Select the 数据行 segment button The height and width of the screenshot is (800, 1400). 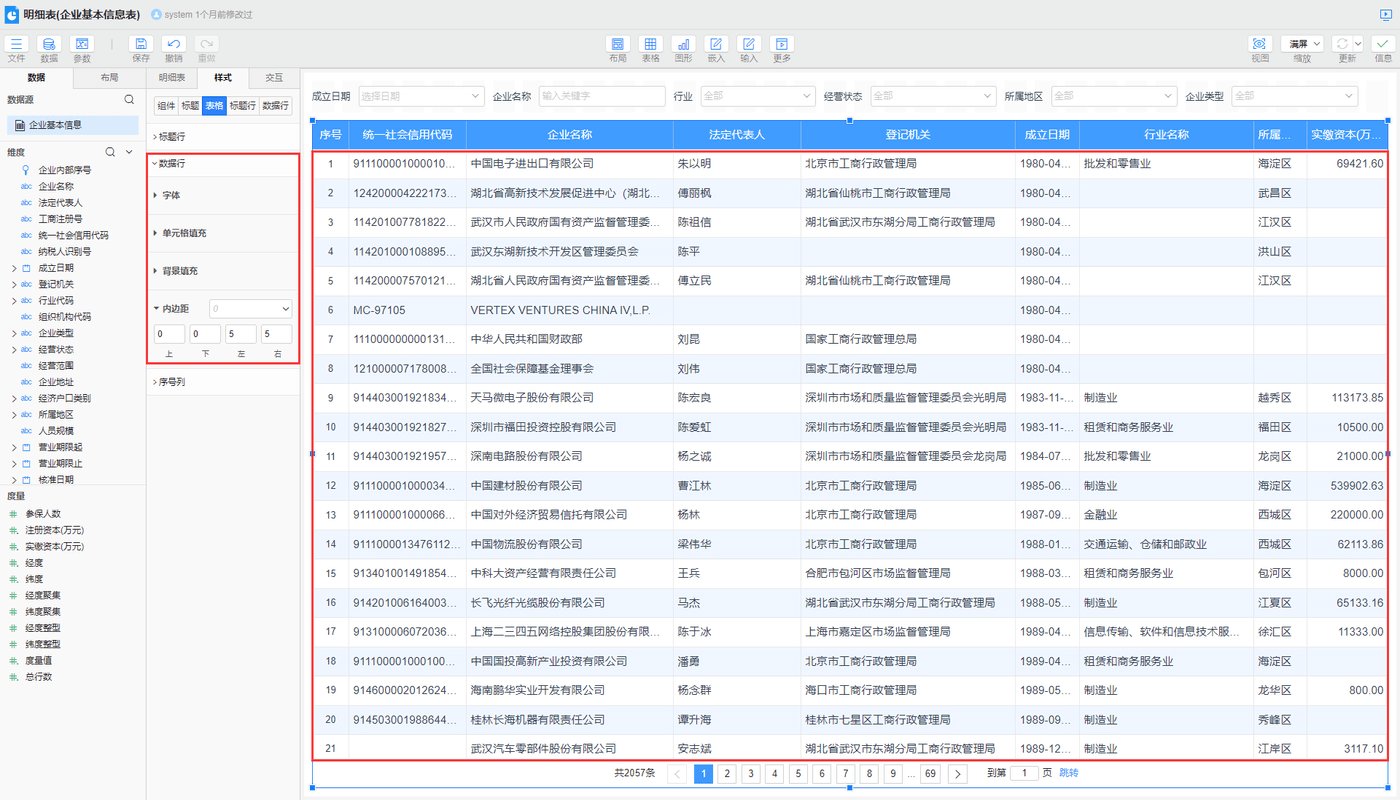[x=275, y=105]
